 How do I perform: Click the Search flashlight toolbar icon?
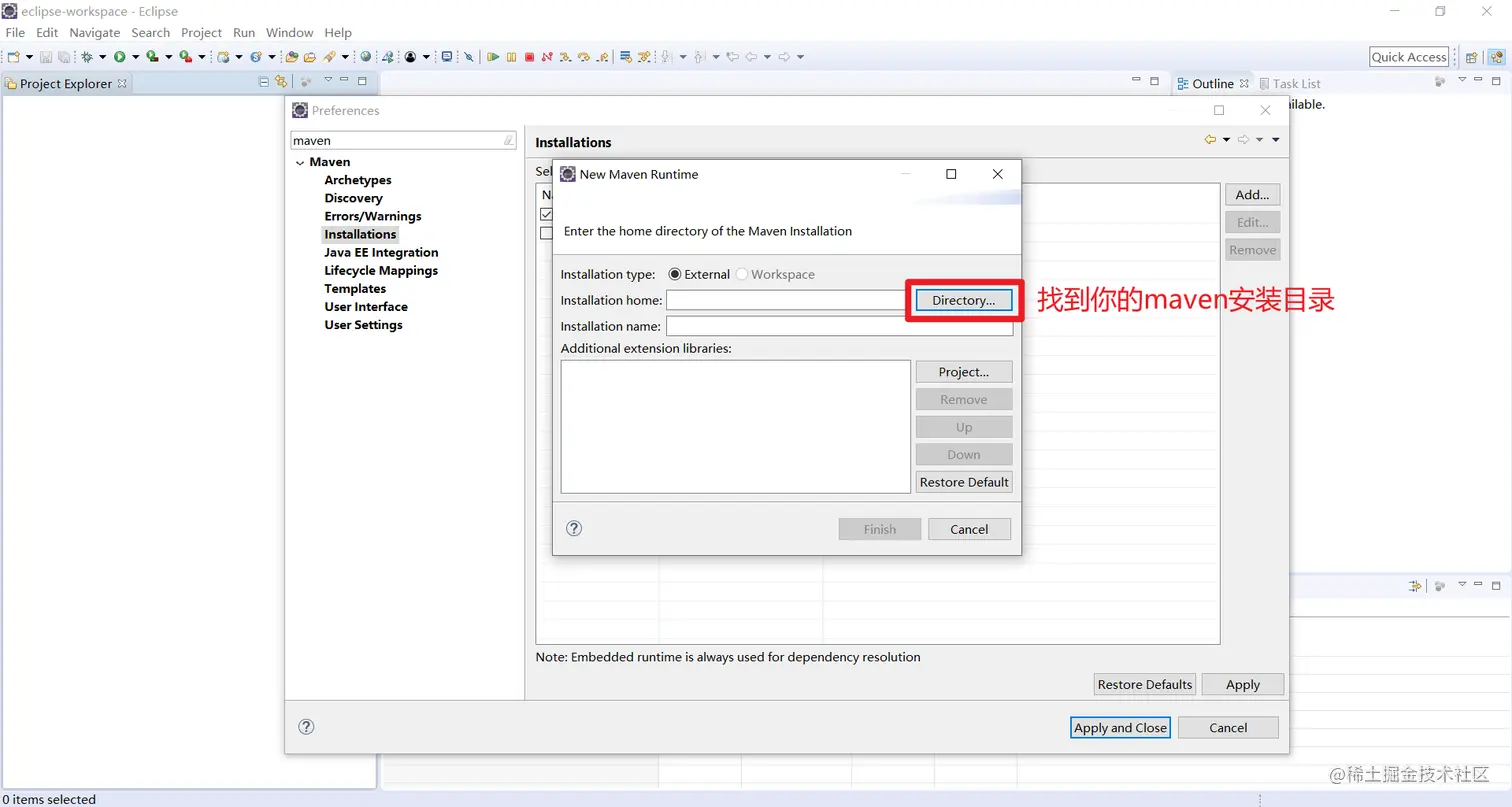330,57
